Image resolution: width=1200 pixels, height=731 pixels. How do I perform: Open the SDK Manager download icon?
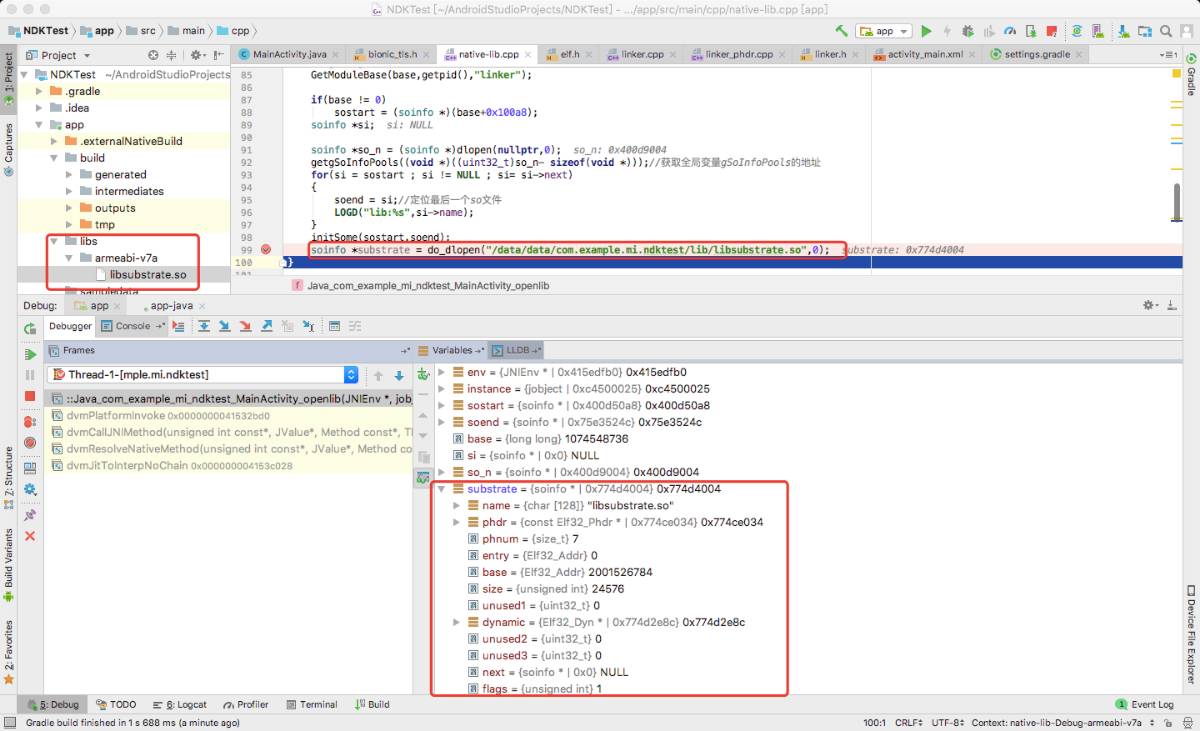[x=1126, y=31]
